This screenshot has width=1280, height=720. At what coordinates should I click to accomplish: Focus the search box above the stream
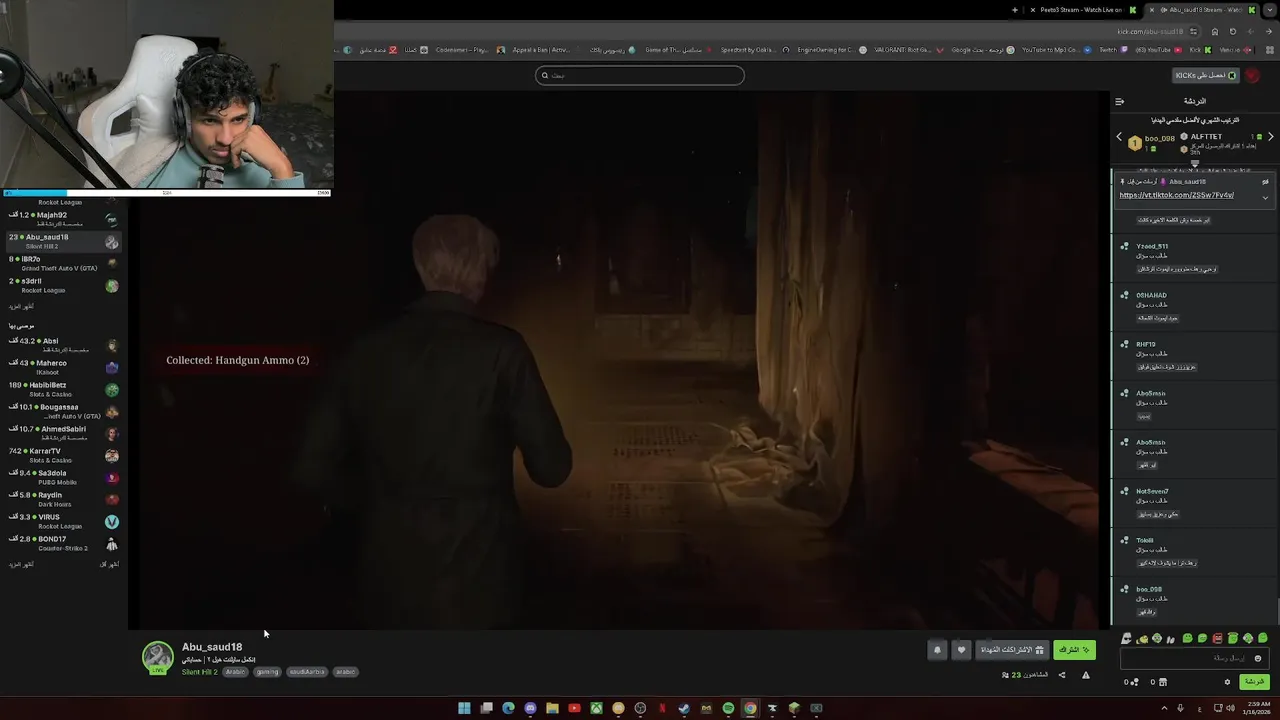pyautogui.click(x=640, y=75)
